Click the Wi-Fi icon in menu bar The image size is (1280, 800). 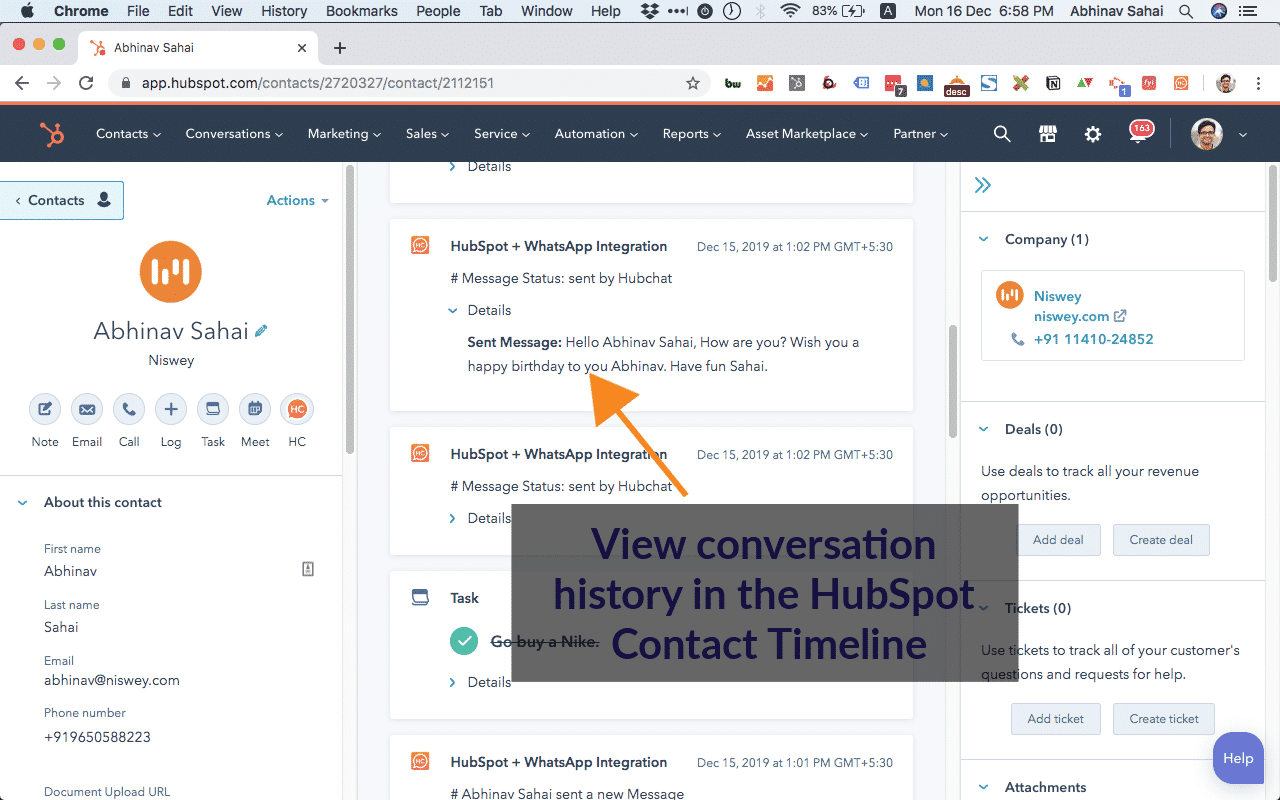790,11
